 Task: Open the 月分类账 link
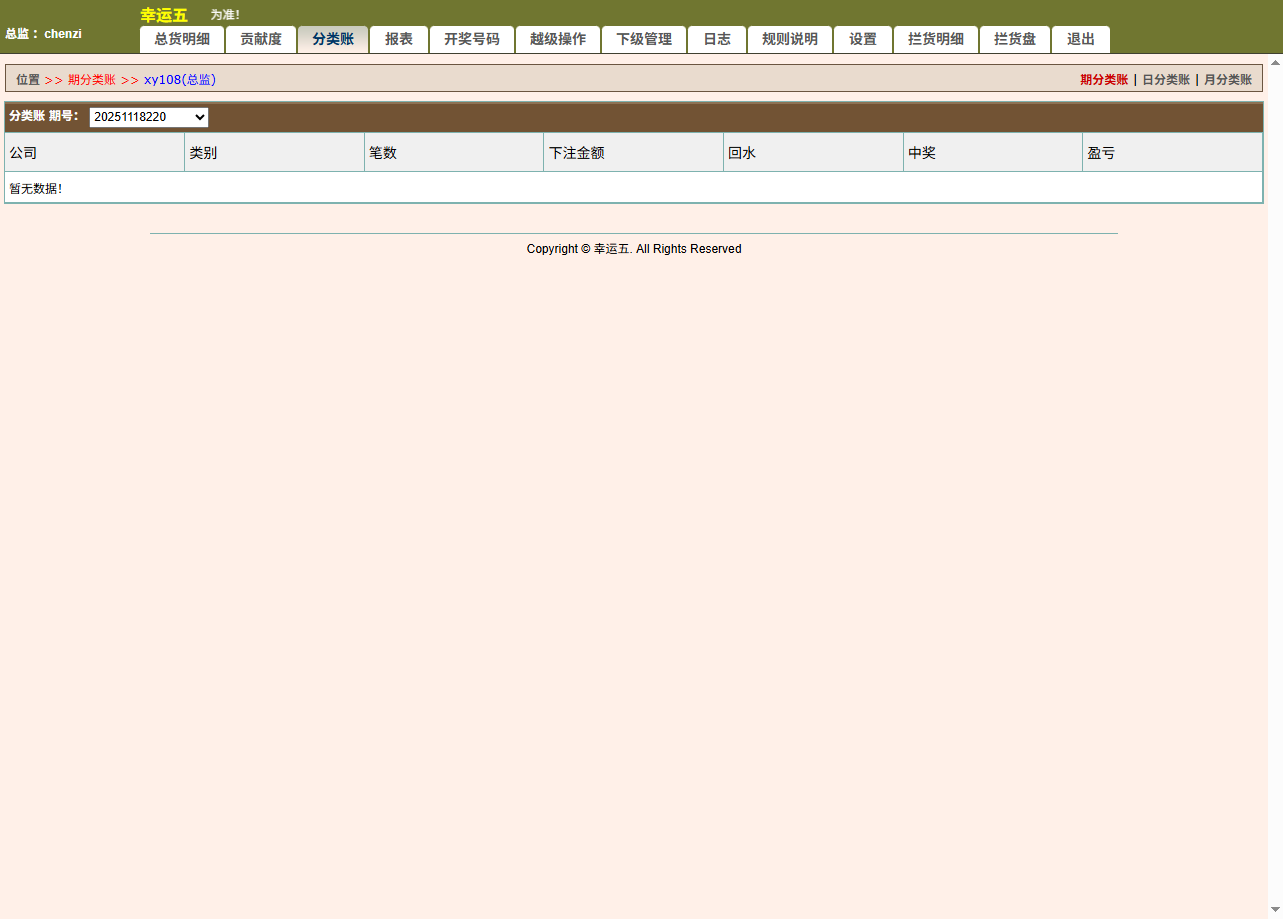pos(1228,80)
